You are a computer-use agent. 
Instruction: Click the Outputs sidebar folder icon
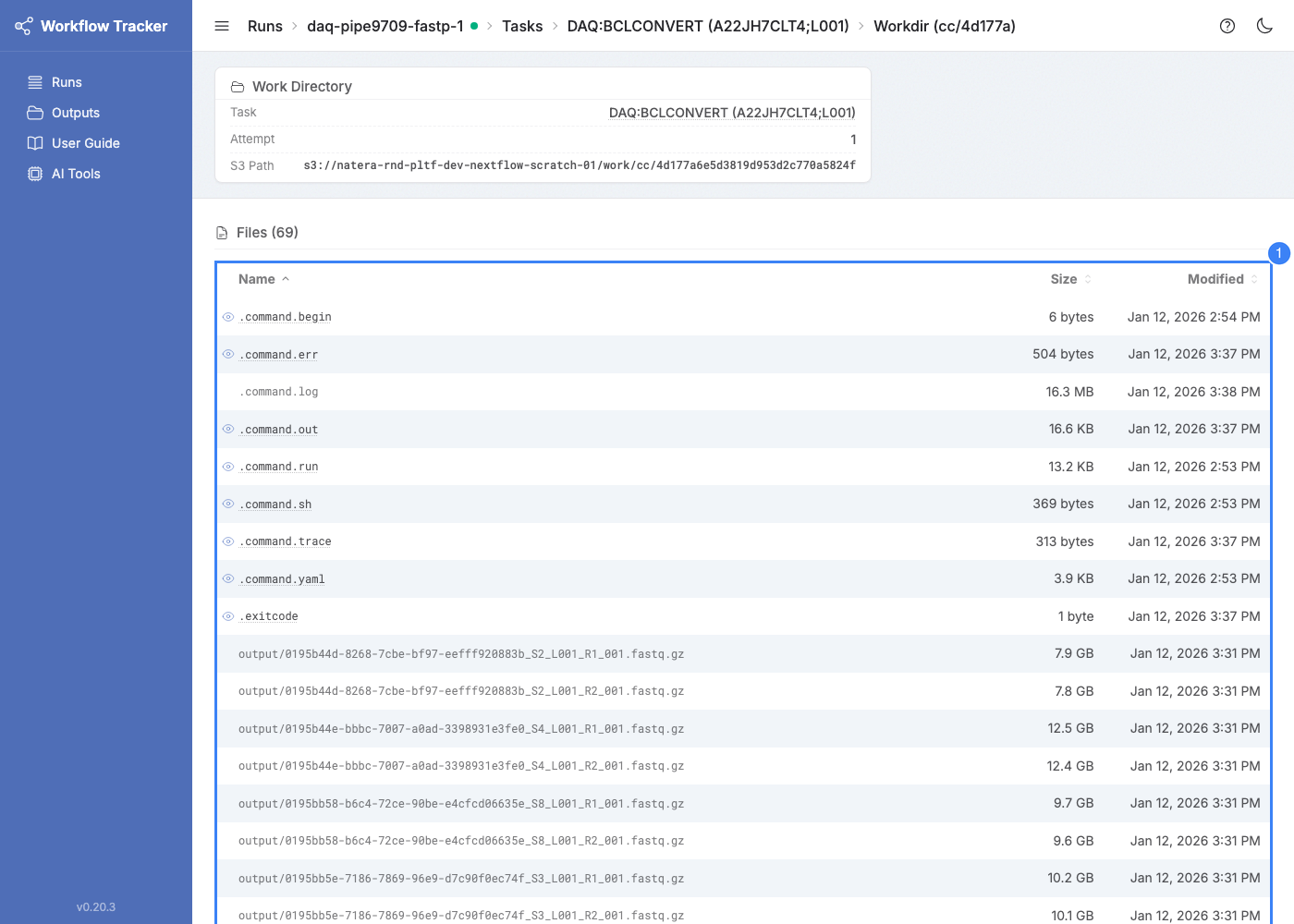point(35,113)
